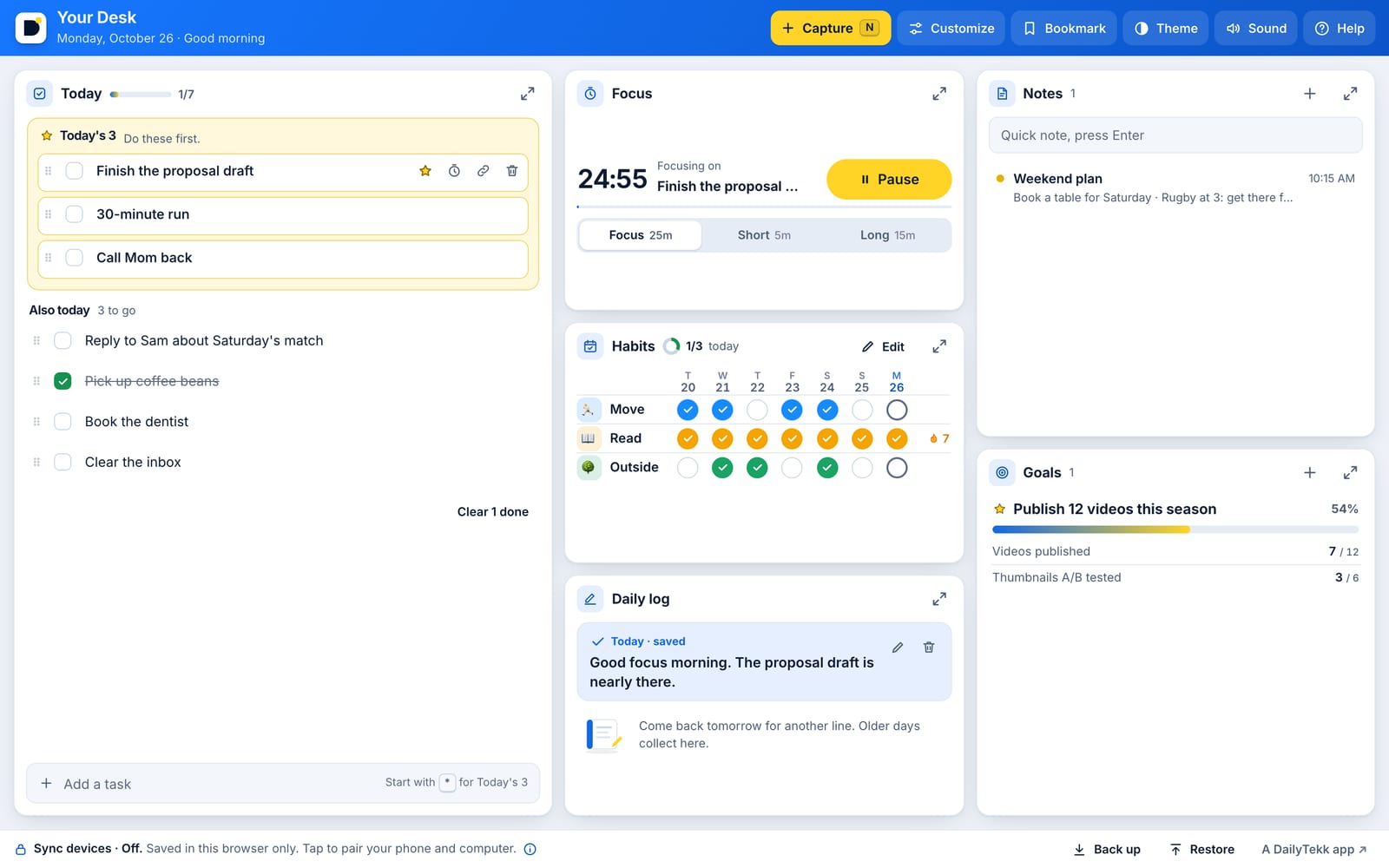Check off Call Mom back
The image size is (1389, 868).
(75, 258)
